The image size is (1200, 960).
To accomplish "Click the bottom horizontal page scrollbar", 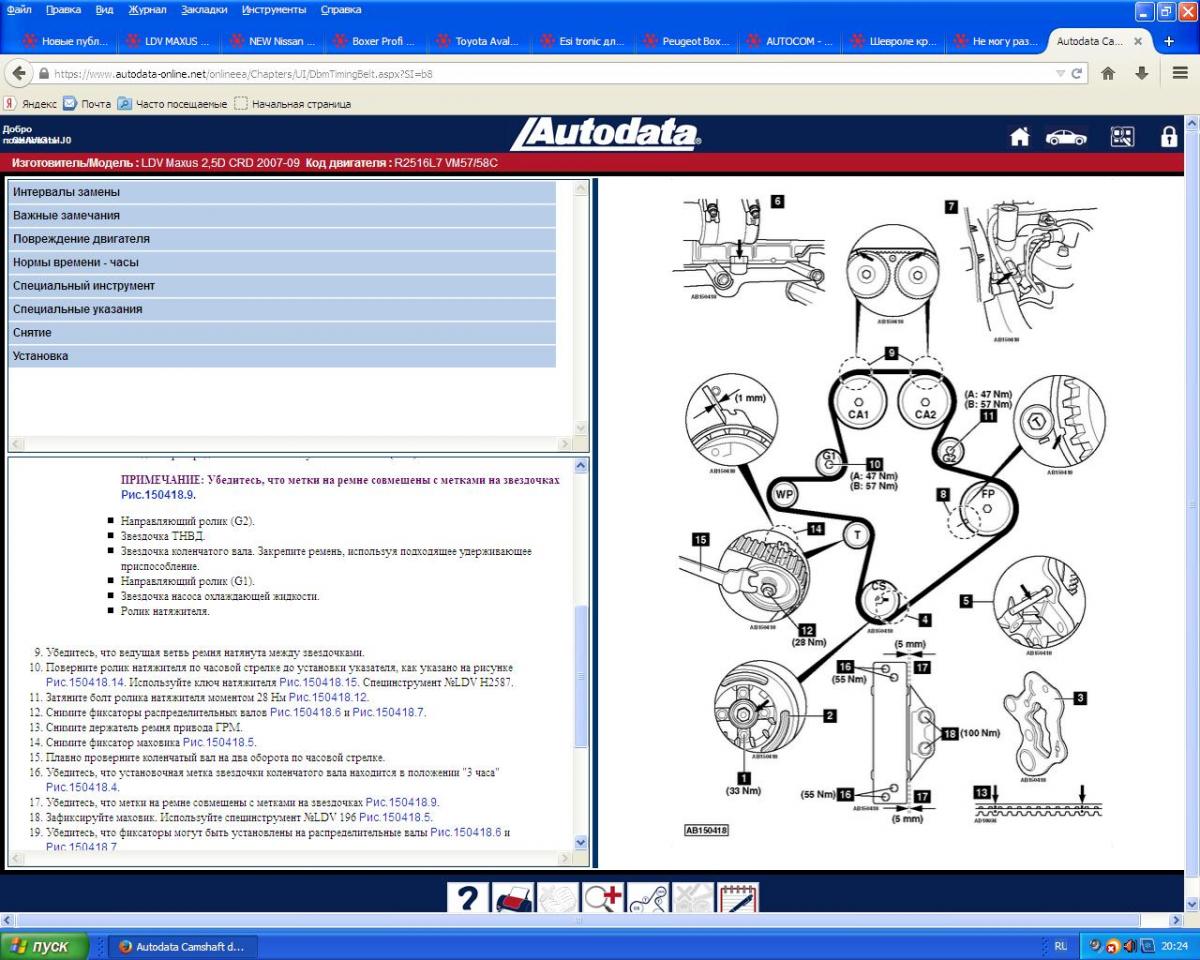I will 592,919.
